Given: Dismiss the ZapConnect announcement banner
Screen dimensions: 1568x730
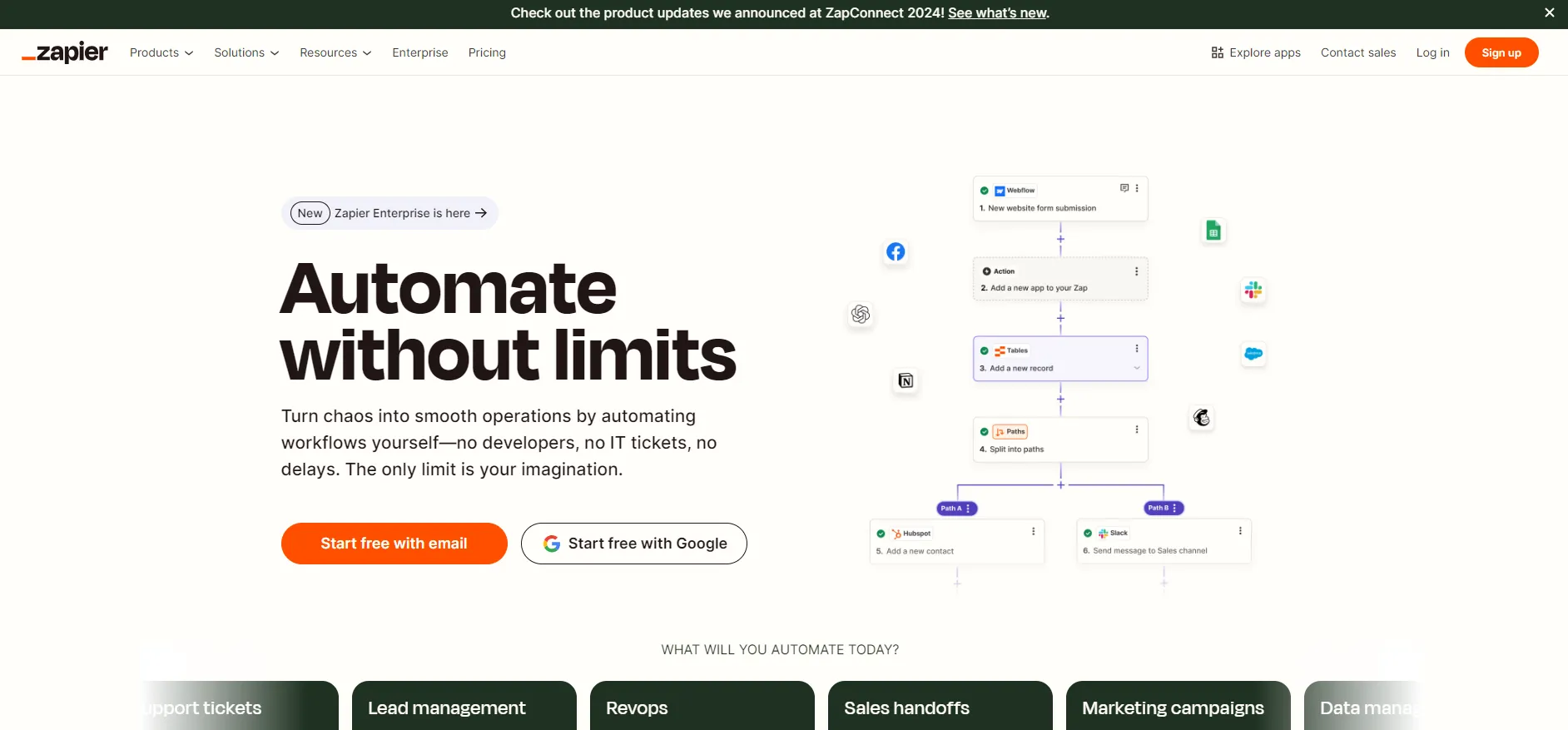Looking at the screenshot, I should click(1550, 12).
